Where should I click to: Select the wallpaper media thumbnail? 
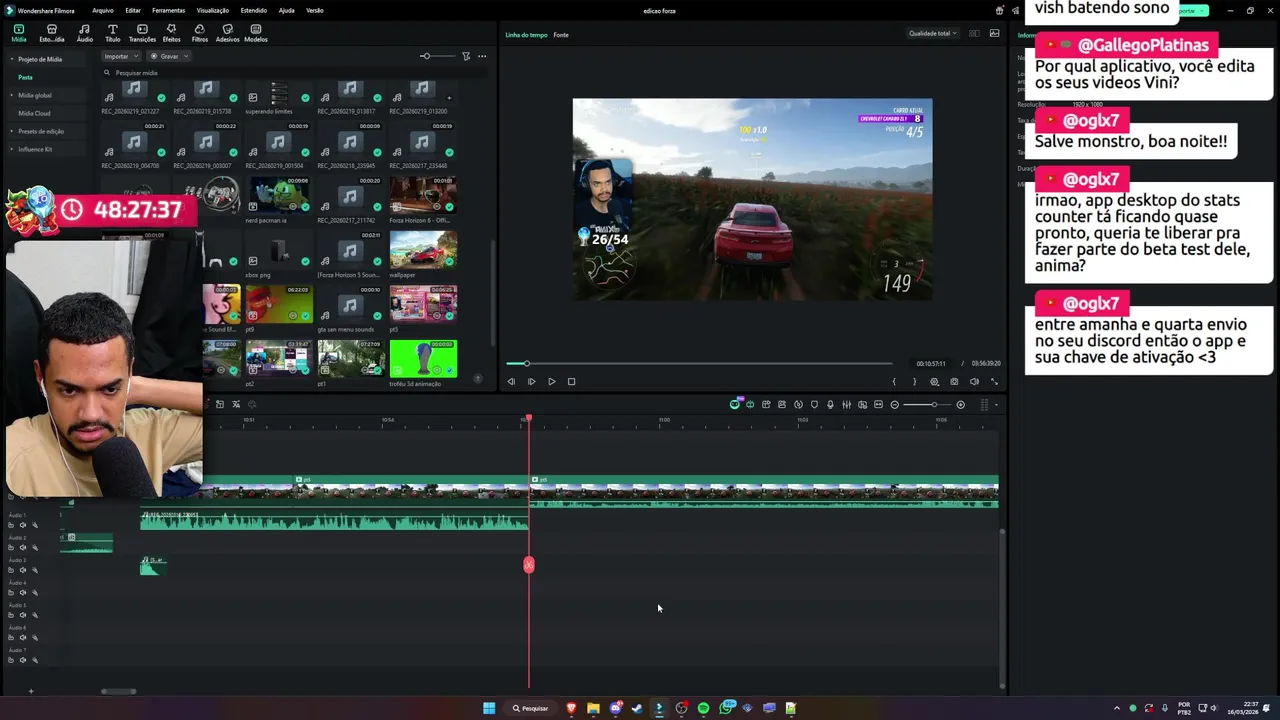(x=423, y=250)
